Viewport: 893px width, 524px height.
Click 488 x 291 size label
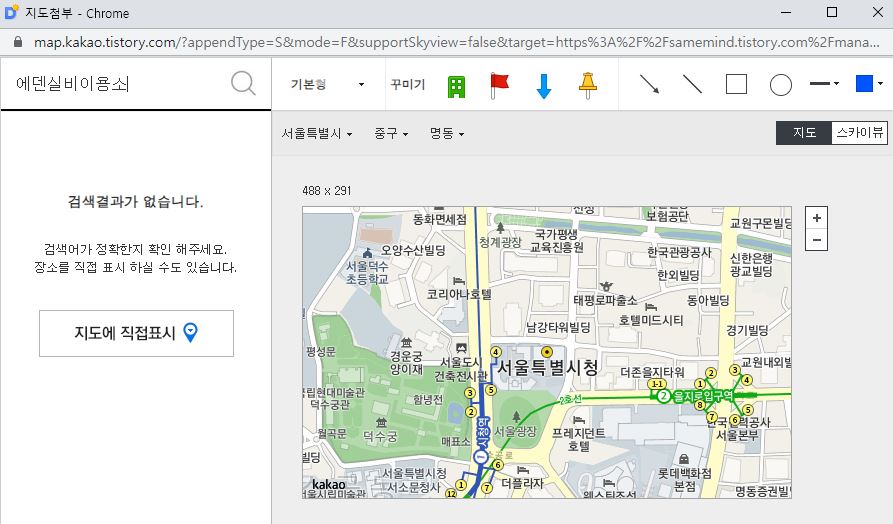[327, 191]
